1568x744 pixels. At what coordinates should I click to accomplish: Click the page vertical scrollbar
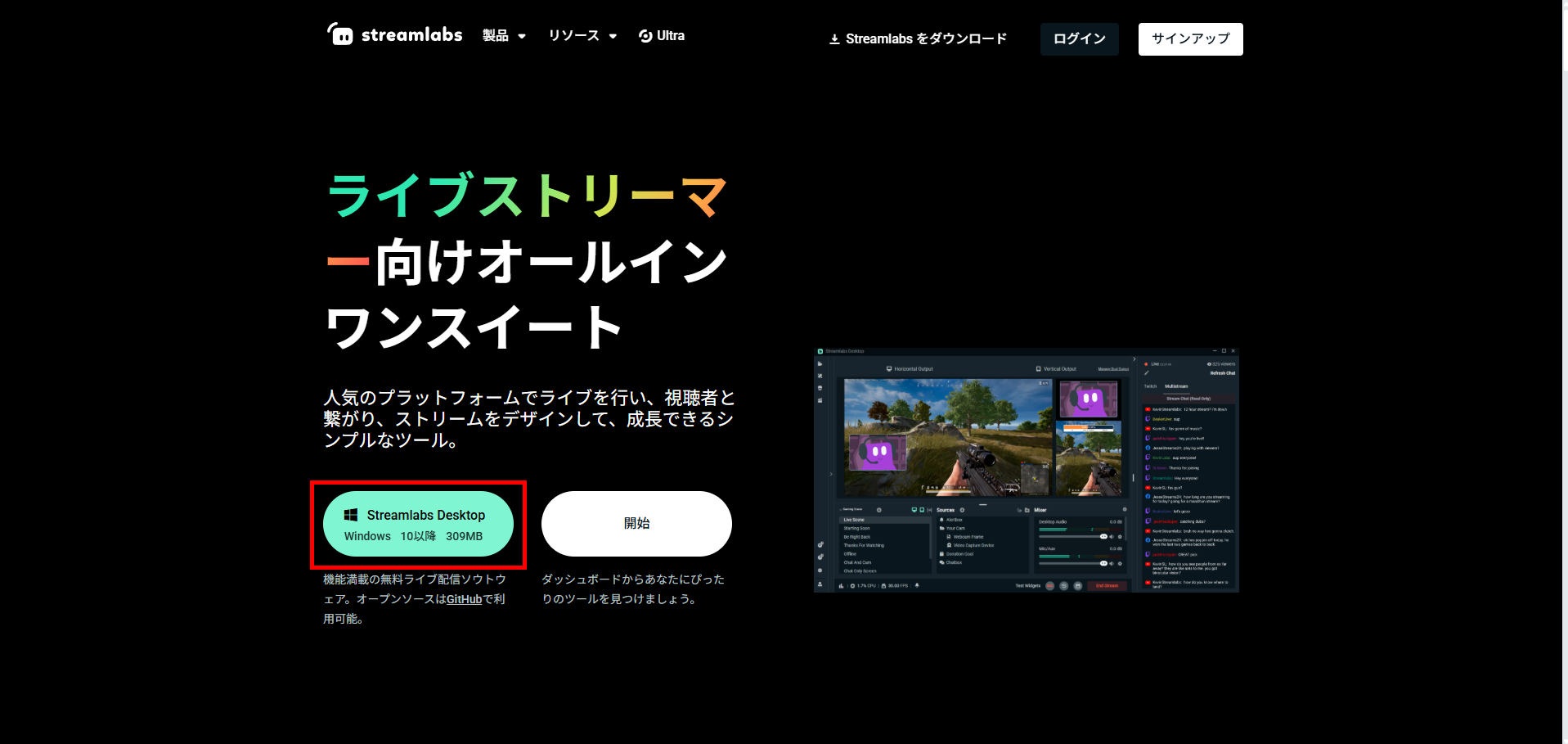1565,372
